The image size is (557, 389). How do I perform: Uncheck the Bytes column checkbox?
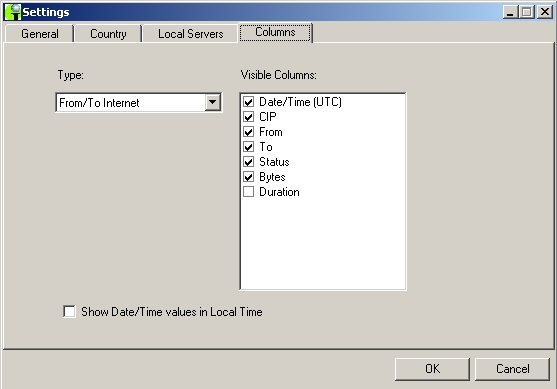pyautogui.click(x=248, y=177)
